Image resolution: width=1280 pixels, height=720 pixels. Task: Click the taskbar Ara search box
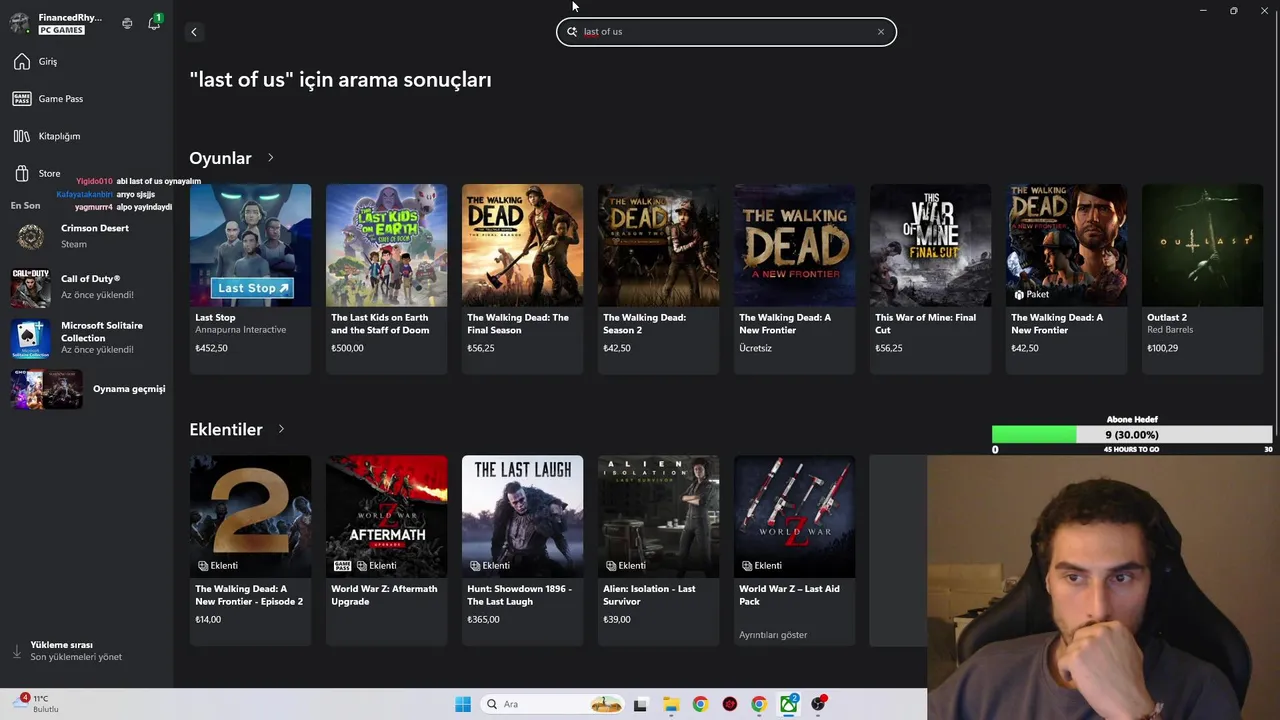tap(551, 704)
